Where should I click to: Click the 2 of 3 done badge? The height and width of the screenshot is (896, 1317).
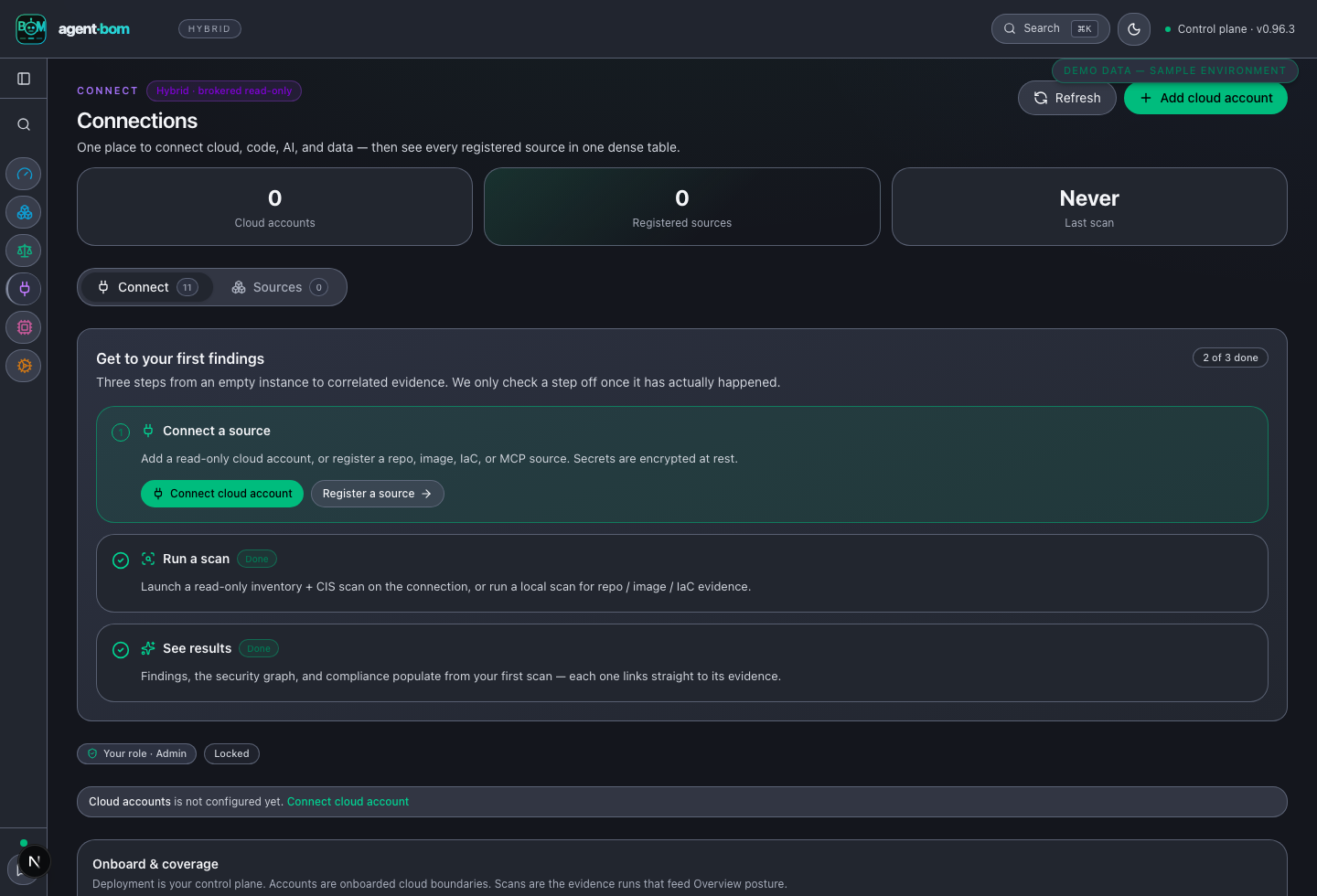(x=1230, y=357)
